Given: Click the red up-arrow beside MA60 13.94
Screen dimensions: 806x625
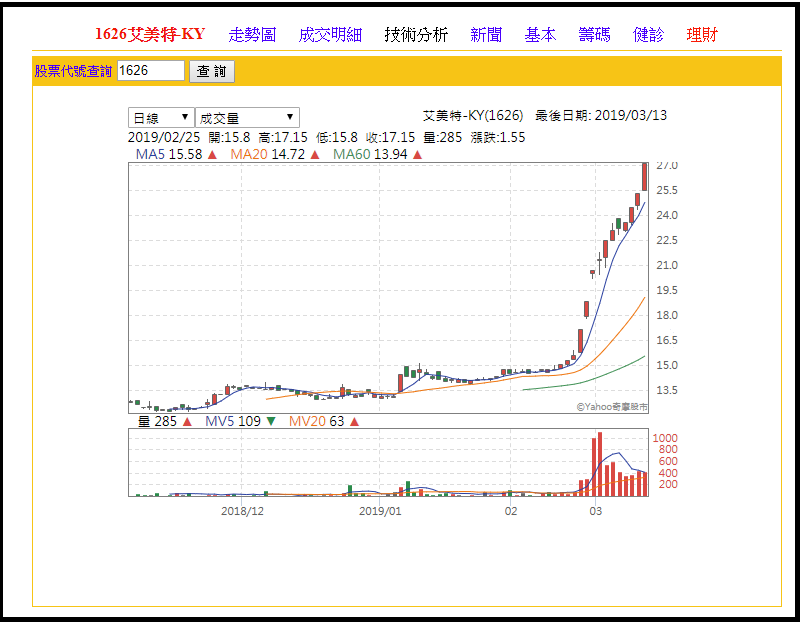Looking at the screenshot, I should (417, 155).
